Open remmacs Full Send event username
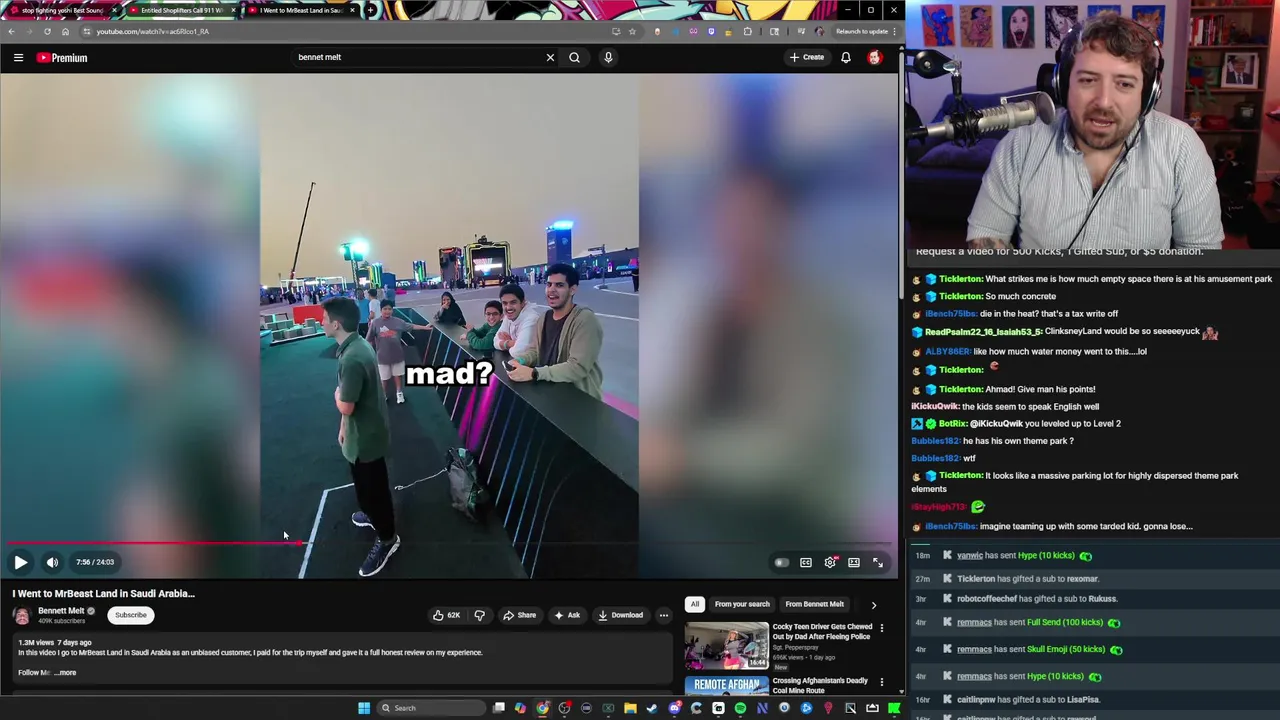The height and width of the screenshot is (720, 1280). (x=974, y=622)
